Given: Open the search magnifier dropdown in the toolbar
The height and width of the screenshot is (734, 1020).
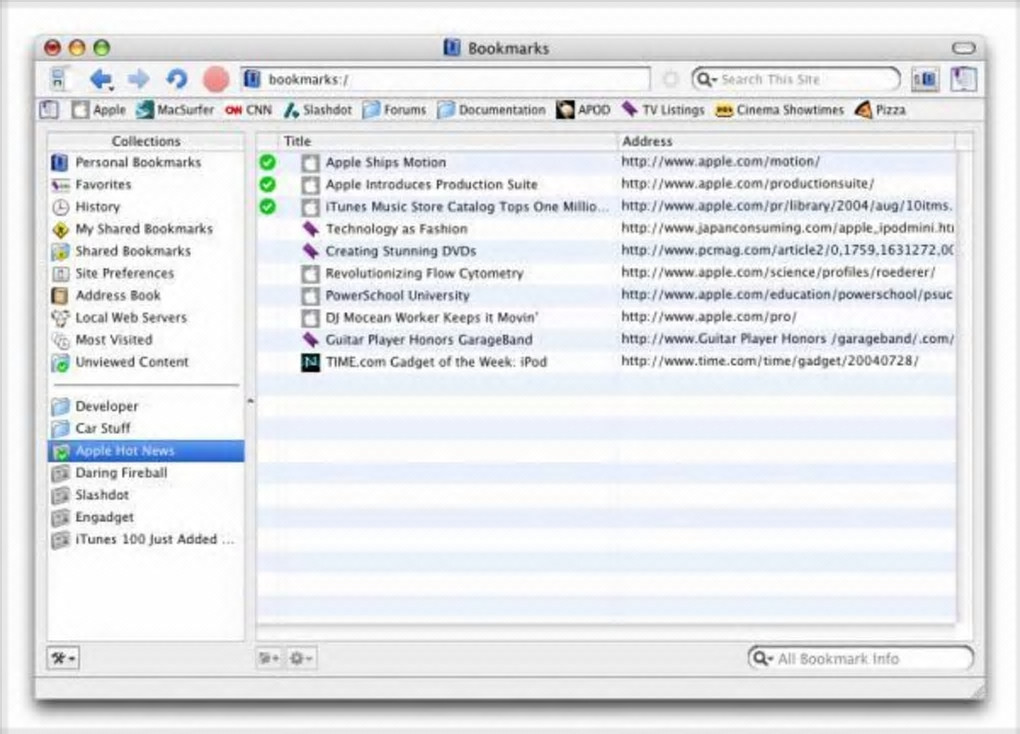Looking at the screenshot, I should 705,79.
